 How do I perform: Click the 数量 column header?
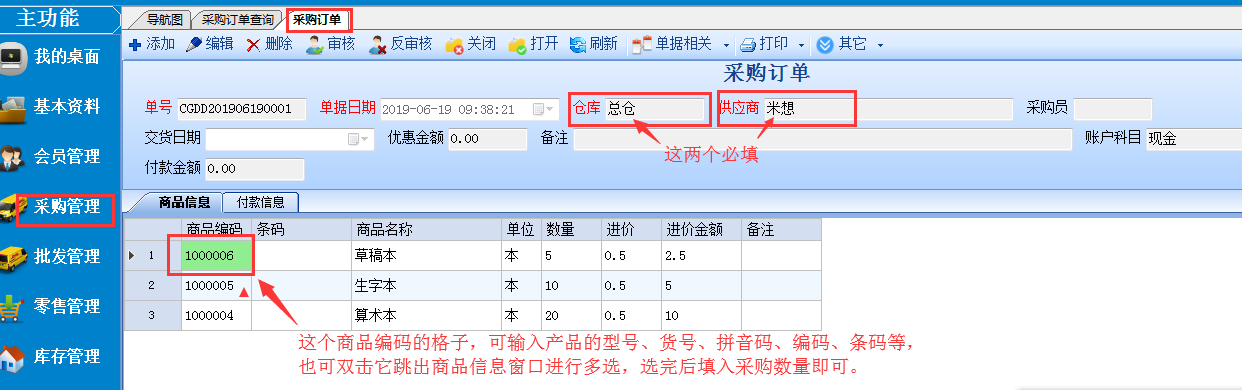(571, 229)
